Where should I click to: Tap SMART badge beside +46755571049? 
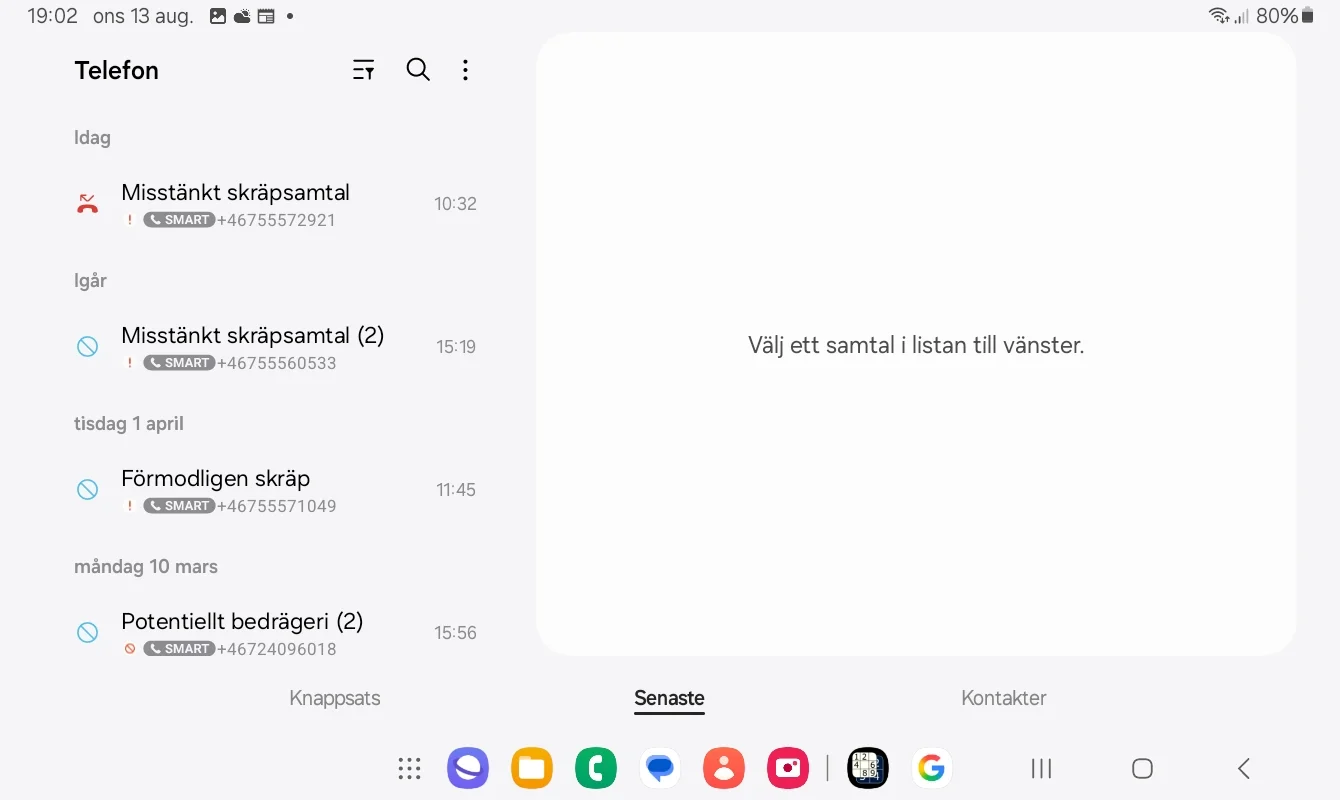[x=179, y=506]
